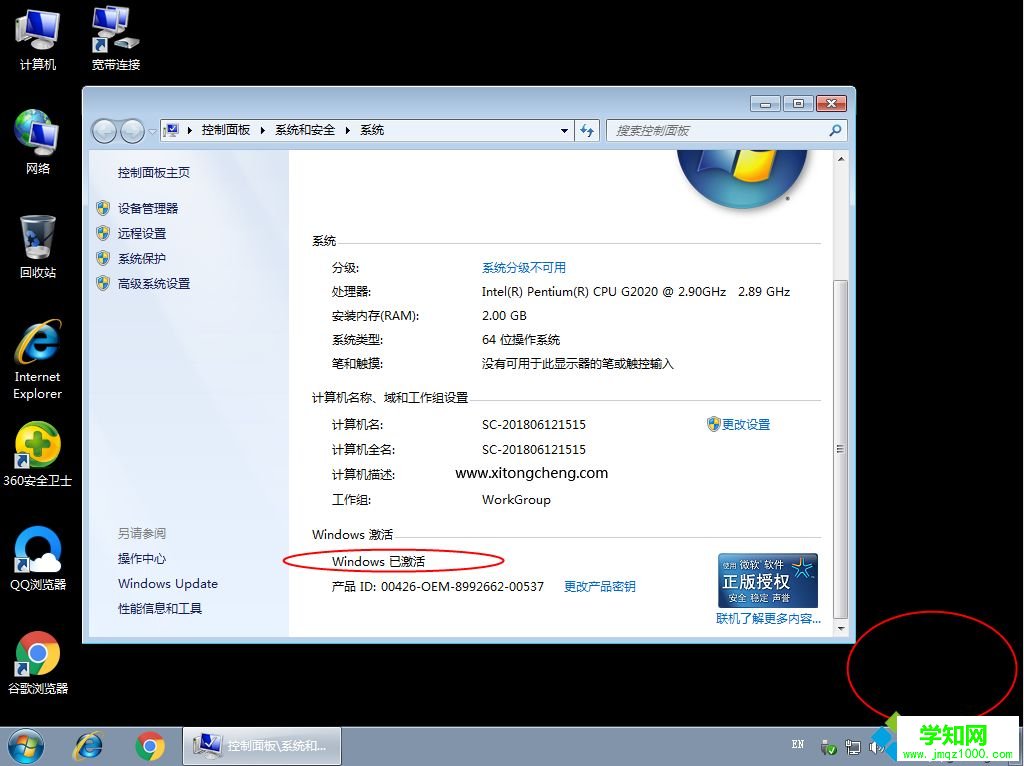
Task: Open the 设备管理器 link
Action: click(x=151, y=208)
